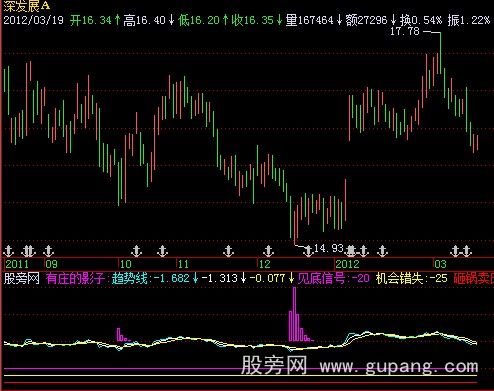Select the 09 month timeline label
Viewport: 494px width, 391px height.
(x=51, y=264)
